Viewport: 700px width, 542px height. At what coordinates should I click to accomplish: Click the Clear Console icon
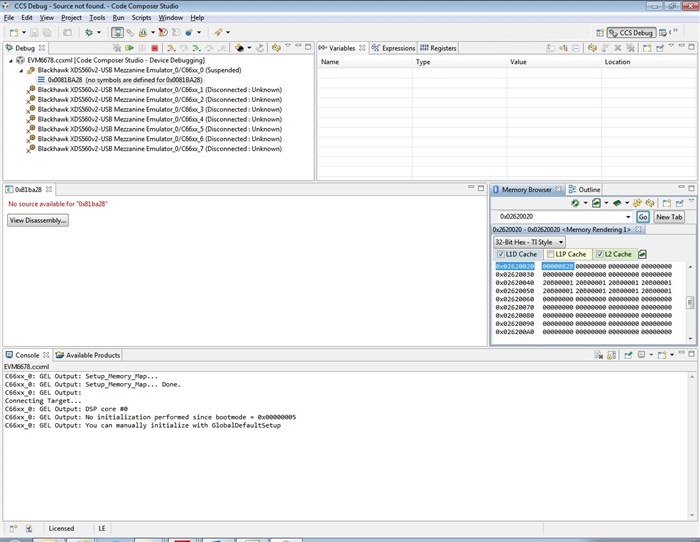click(x=599, y=355)
